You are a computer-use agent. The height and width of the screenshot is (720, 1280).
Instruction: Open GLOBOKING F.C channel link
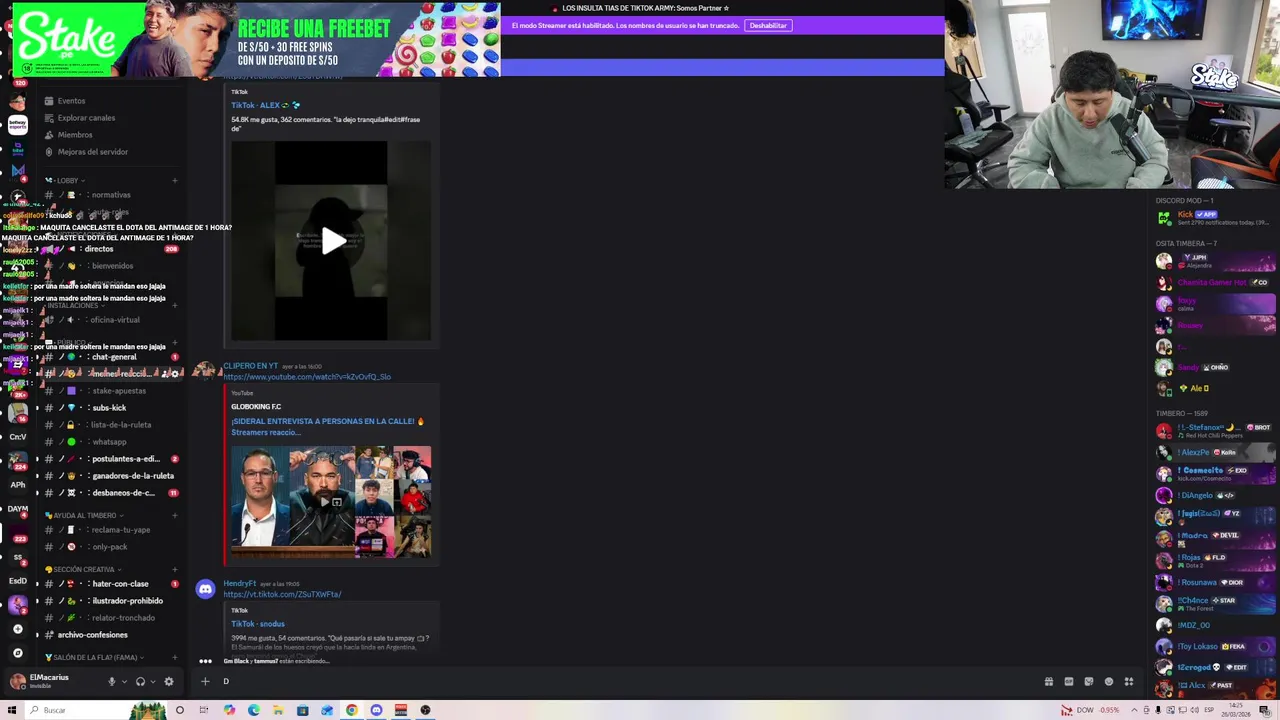coord(256,407)
